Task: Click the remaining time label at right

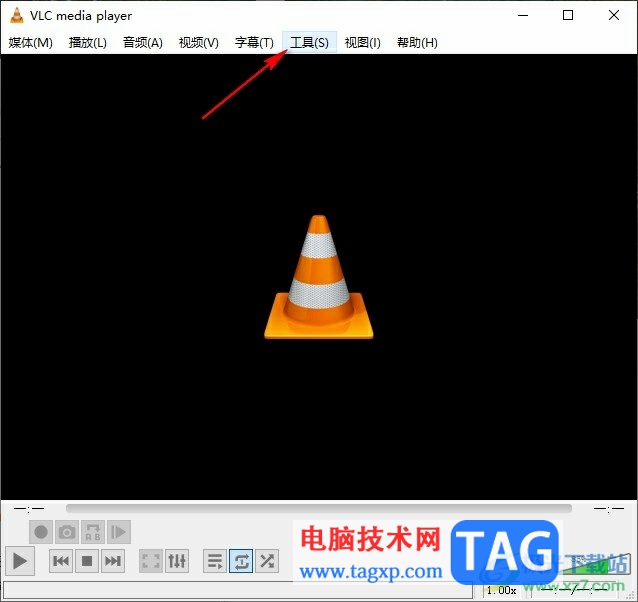Action: (x=608, y=508)
